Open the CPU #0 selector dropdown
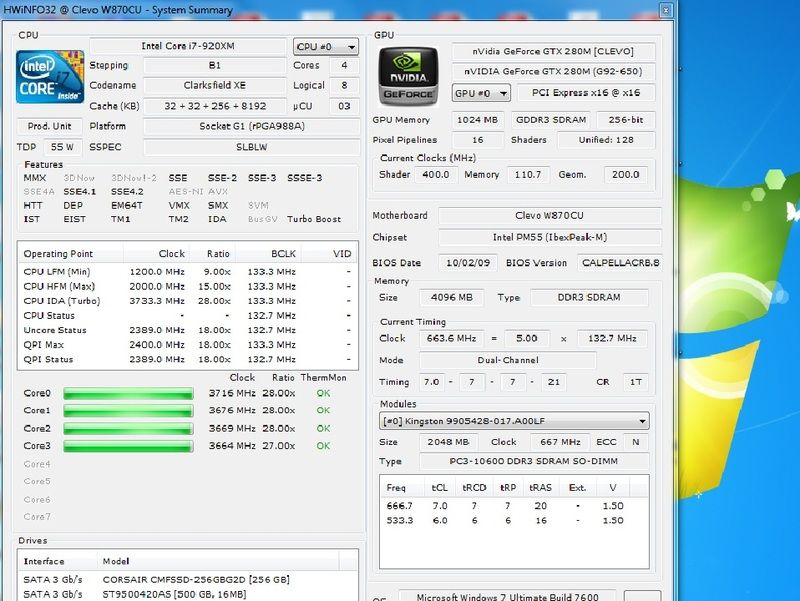Image resolution: width=800 pixels, height=601 pixels. (x=326, y=47)
